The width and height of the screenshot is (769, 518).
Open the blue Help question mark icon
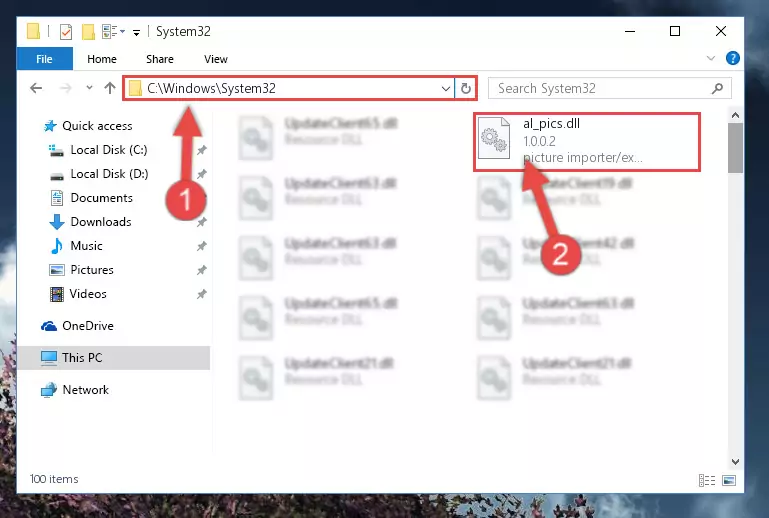coord(733,58)
